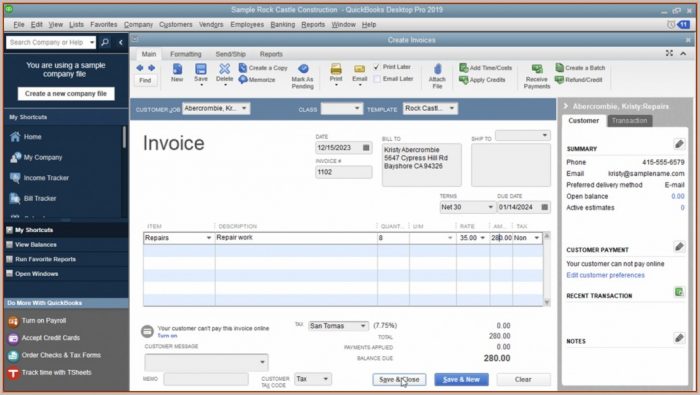Open Customer Message dropdown

coord(262,362)
